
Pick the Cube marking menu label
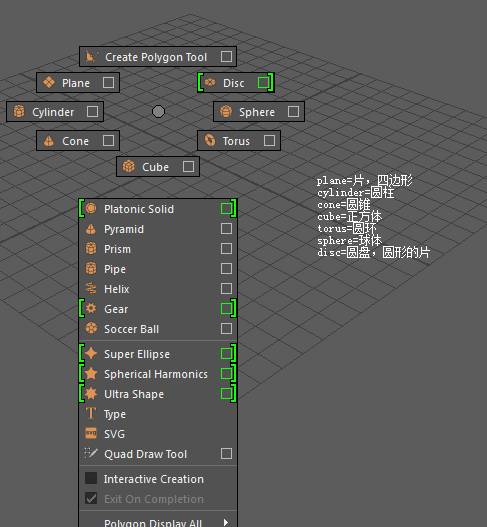[155, 167]
